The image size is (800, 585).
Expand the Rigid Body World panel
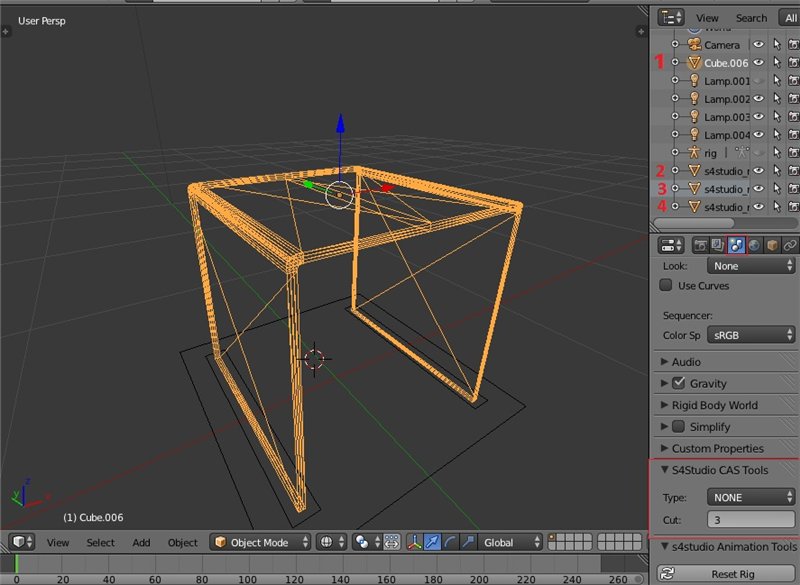(714, 405)
